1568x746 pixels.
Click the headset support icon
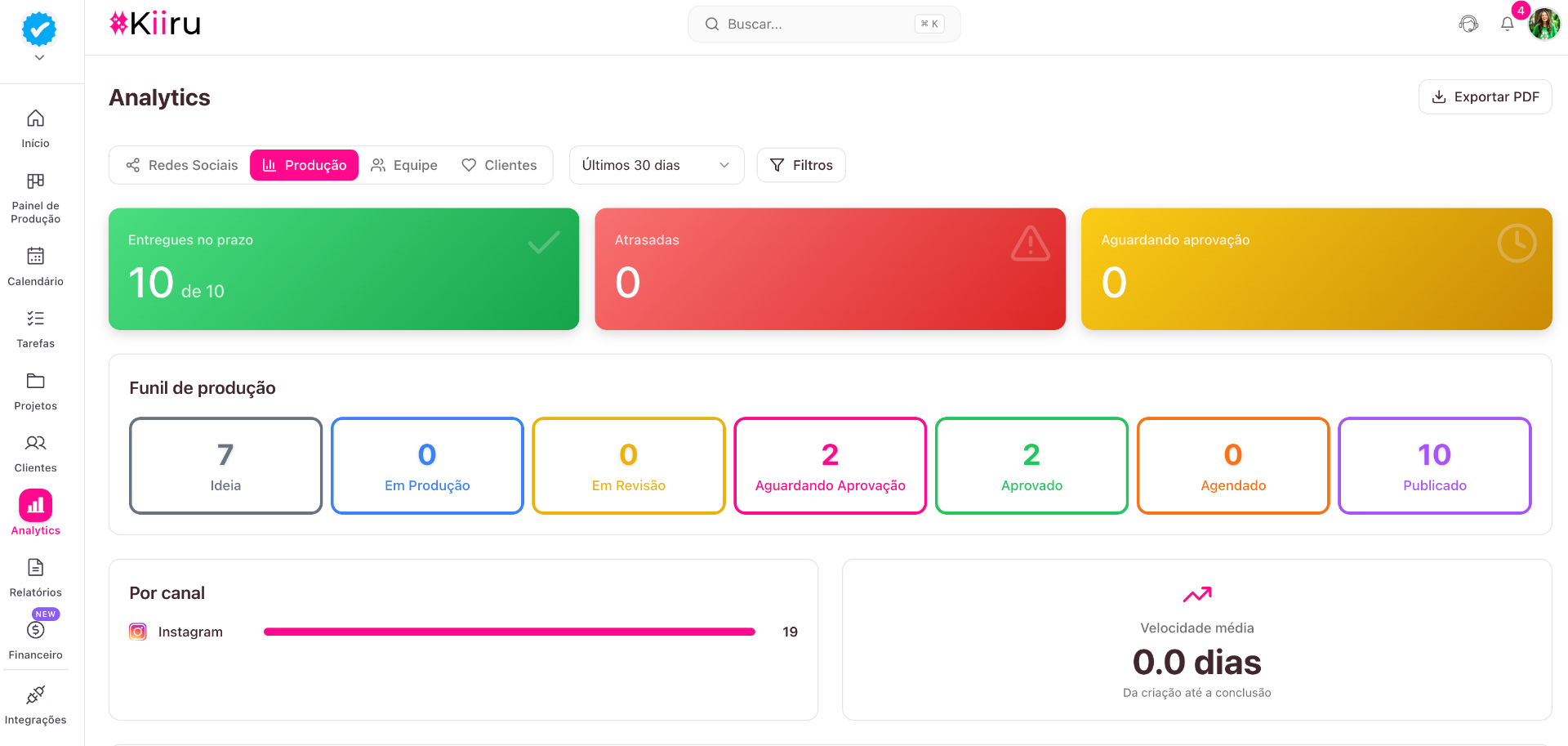(x=1468, y=25)
